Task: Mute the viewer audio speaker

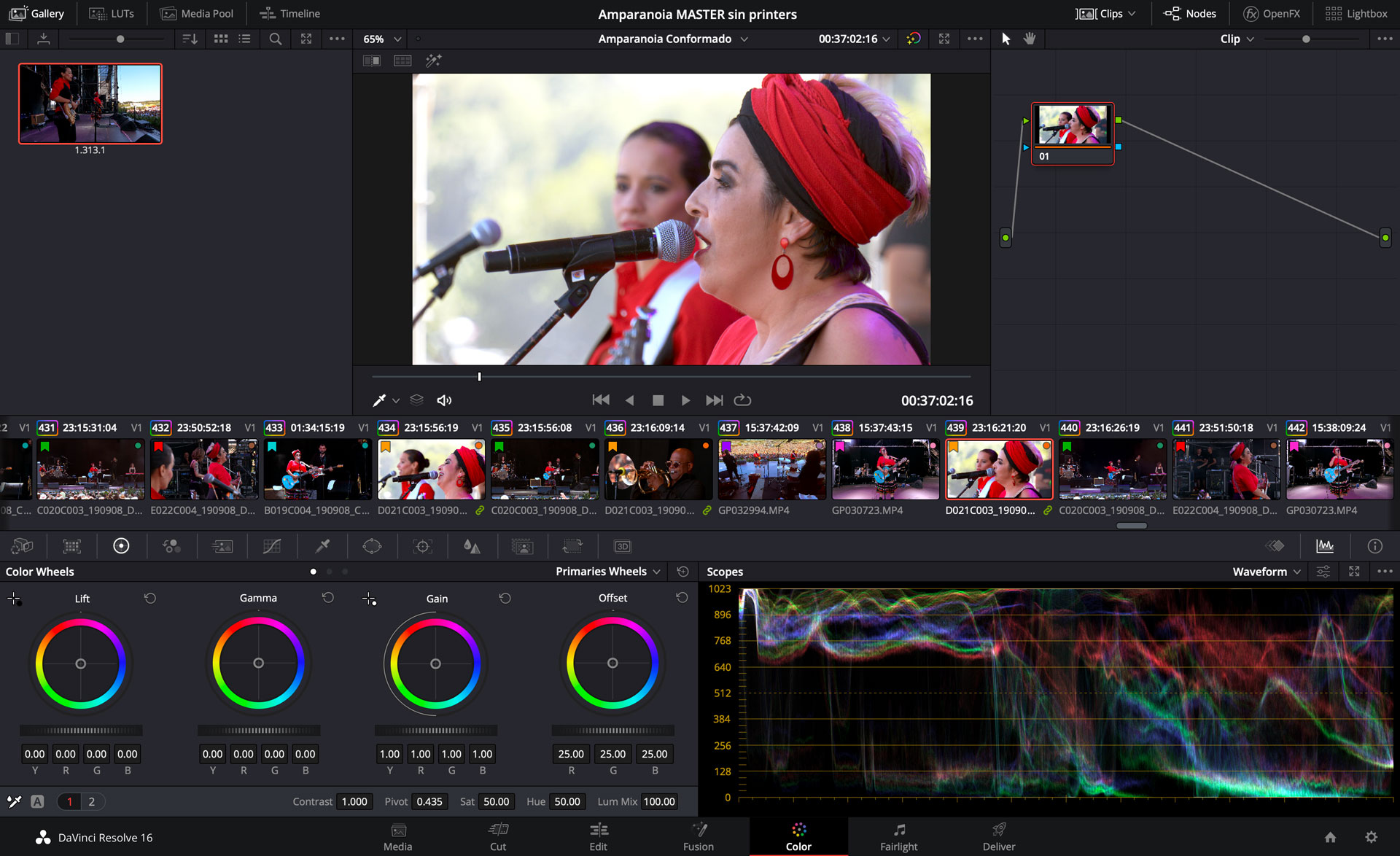Action: [x=444, y=400]
